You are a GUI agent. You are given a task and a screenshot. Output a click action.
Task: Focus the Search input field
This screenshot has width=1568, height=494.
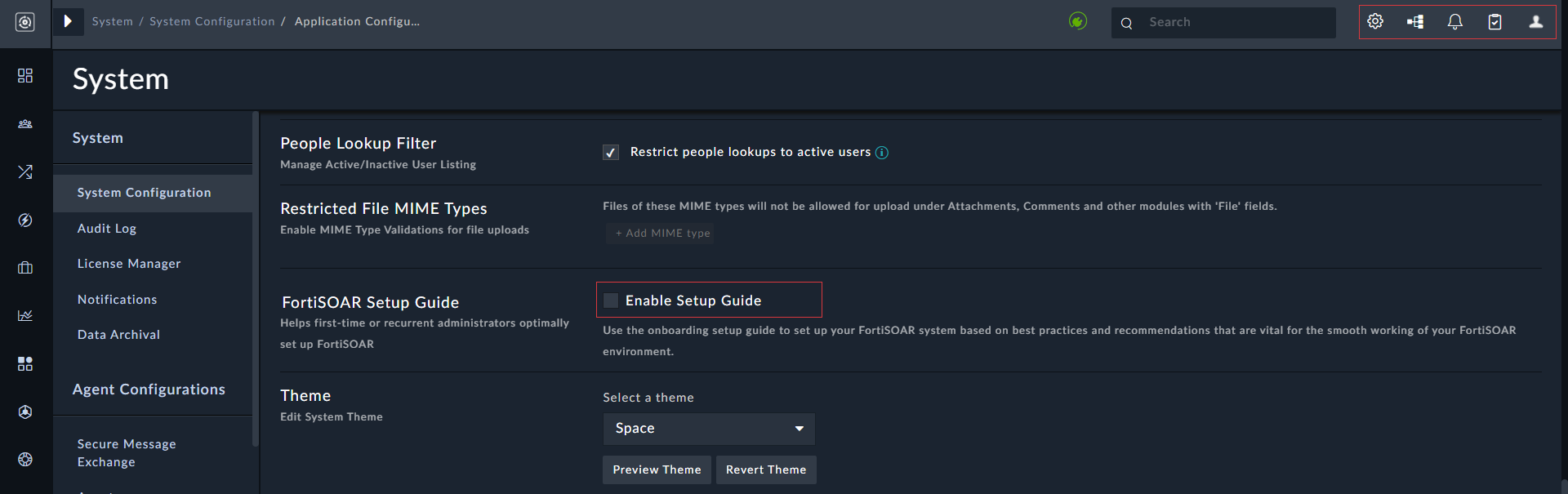[1223, 23]
